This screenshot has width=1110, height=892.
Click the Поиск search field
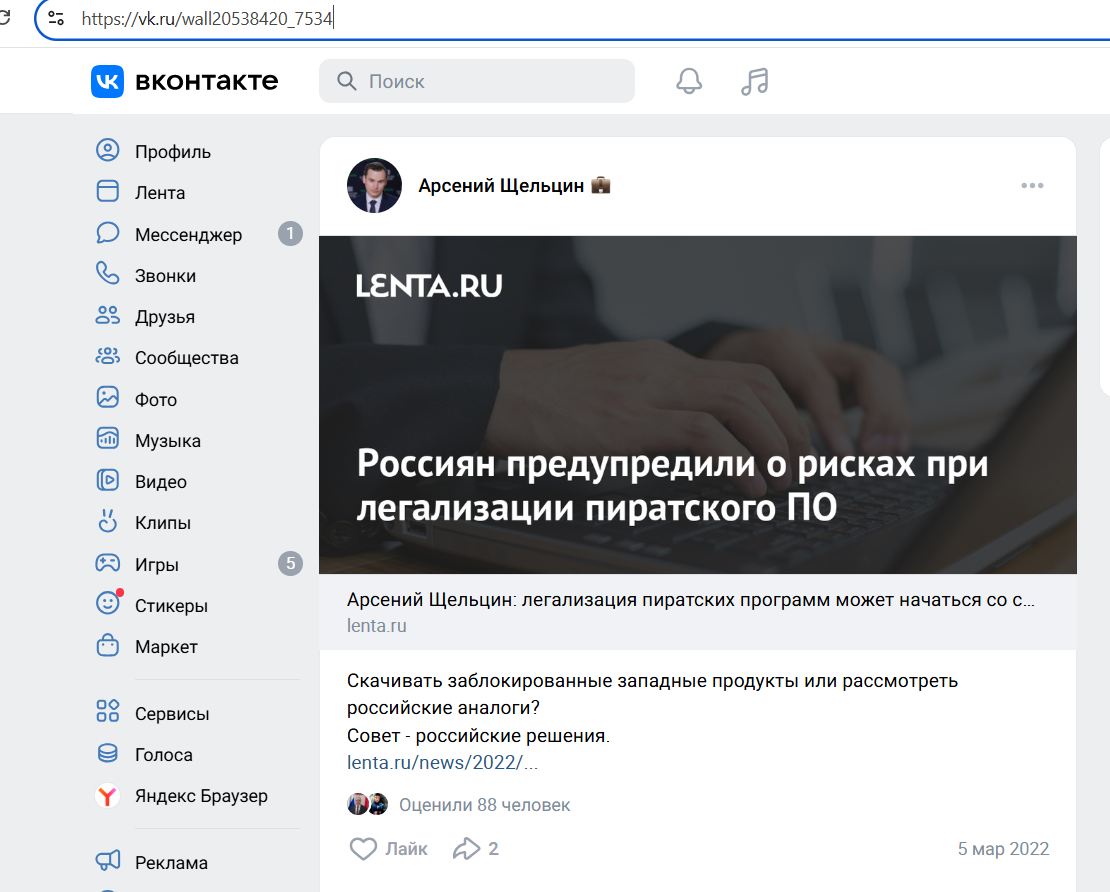pyautogui.click(x=476, y=81)
